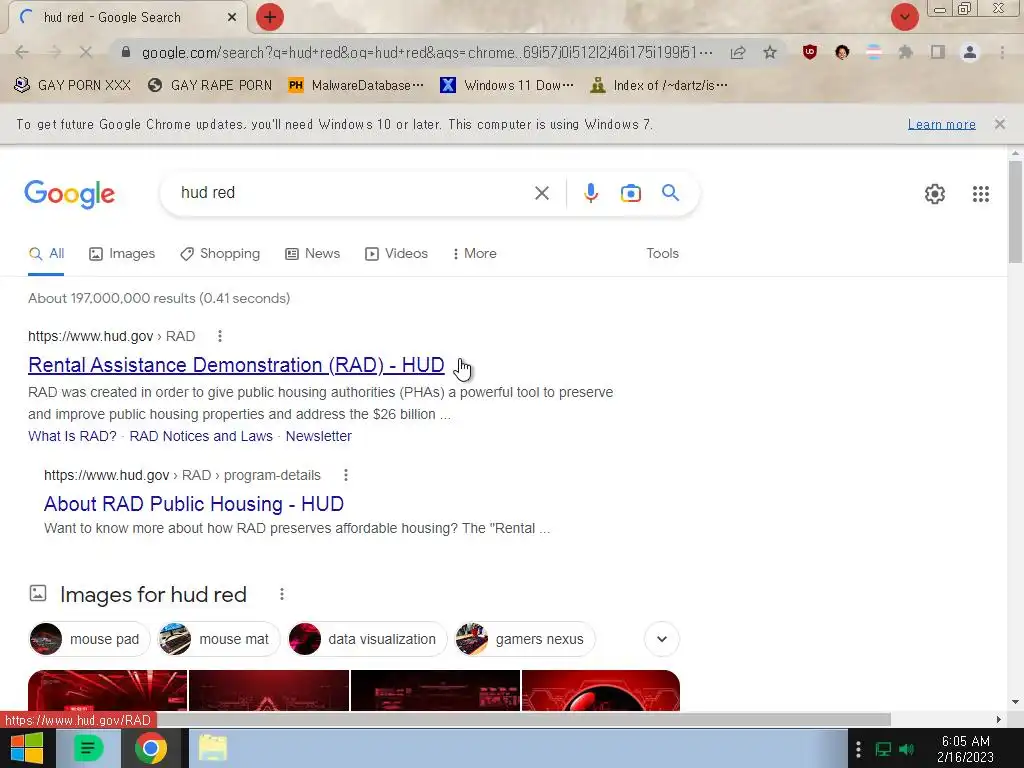
Task: Open the tab search dropdown arrow
Action: coord(905,17)
